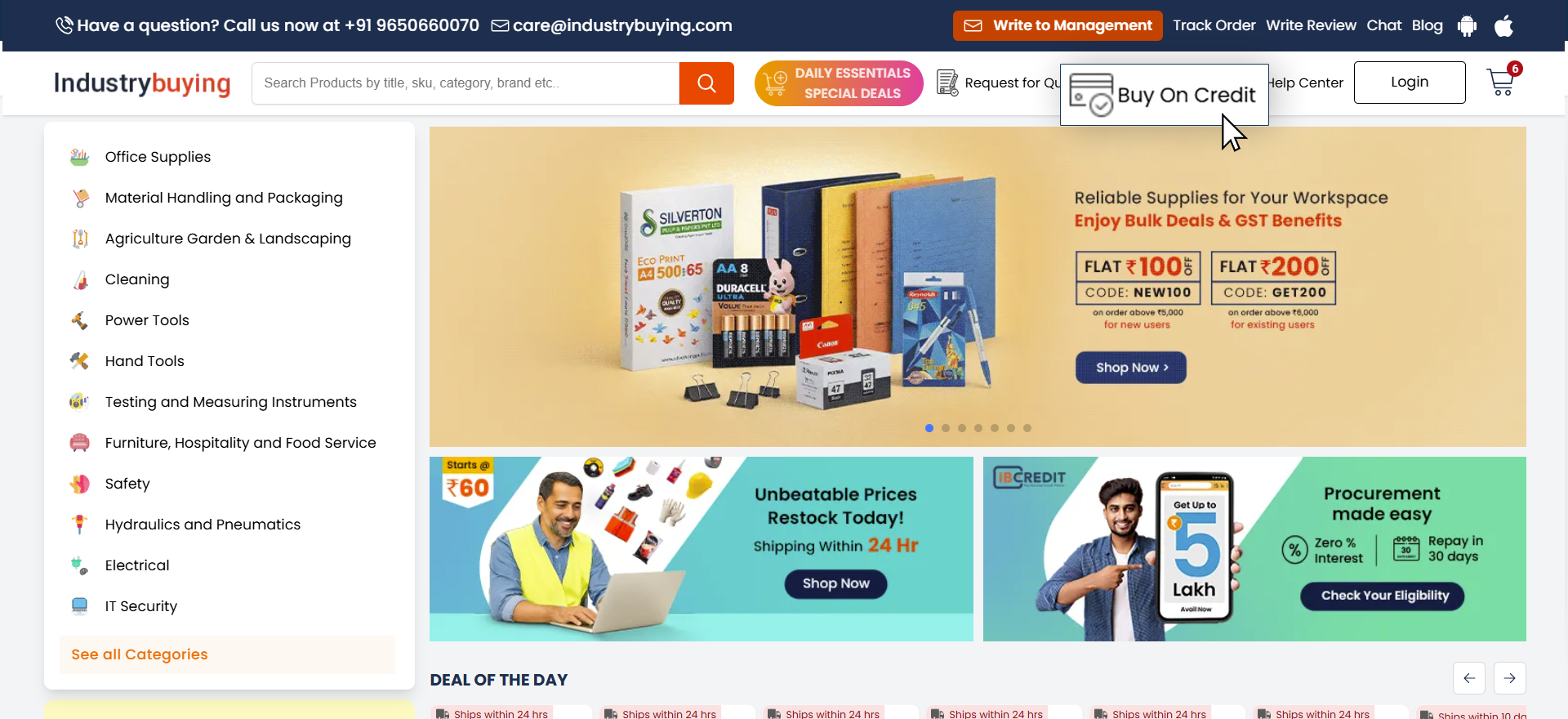The image size is (1568, 719).
Task: Select the second banner carousel dot
Action: tap(946, 428)
